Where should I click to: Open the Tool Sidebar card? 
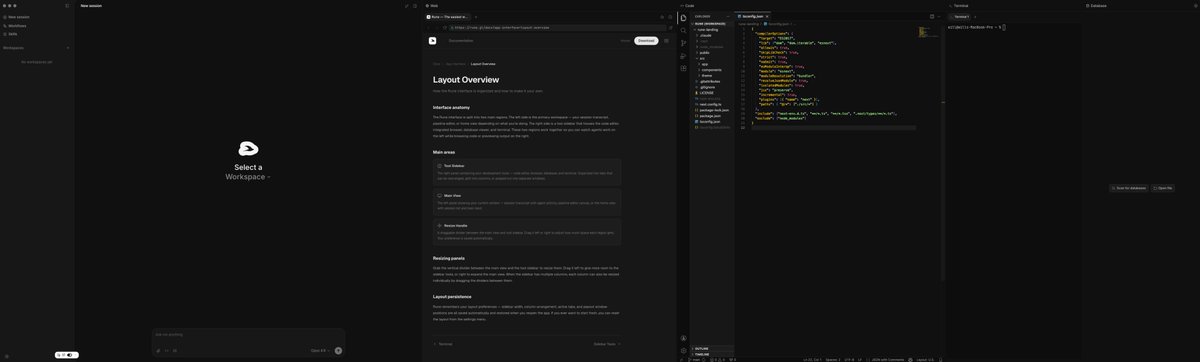click(x=526, y=172)
